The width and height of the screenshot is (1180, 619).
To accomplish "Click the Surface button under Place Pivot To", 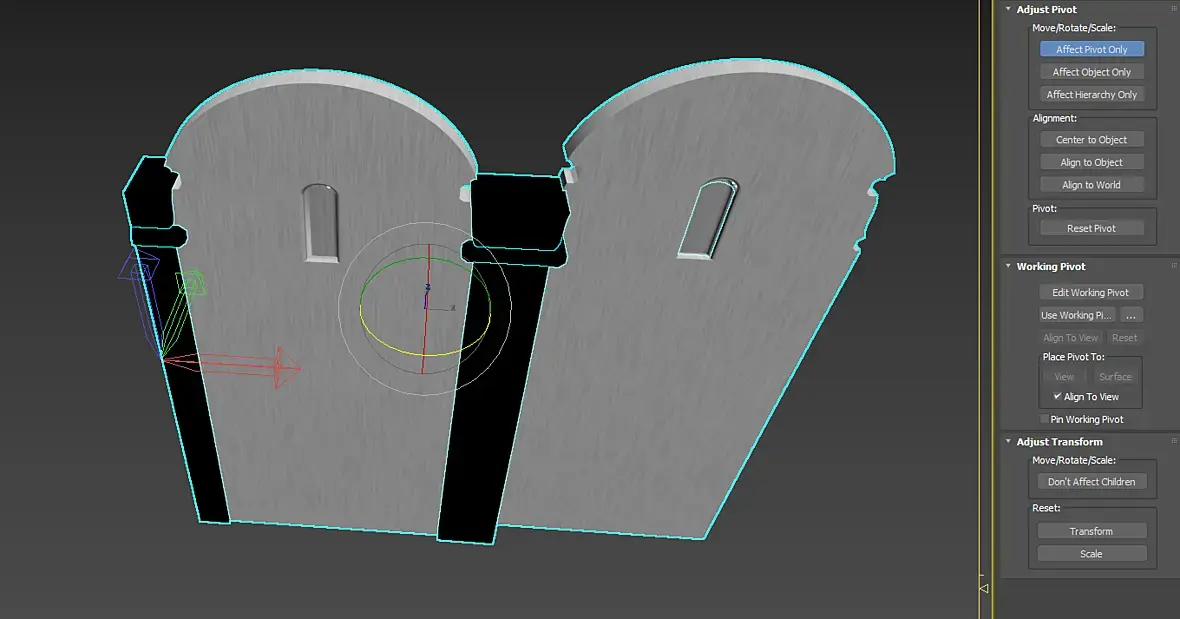I will pyautogui.click(x=1115, y=377).
